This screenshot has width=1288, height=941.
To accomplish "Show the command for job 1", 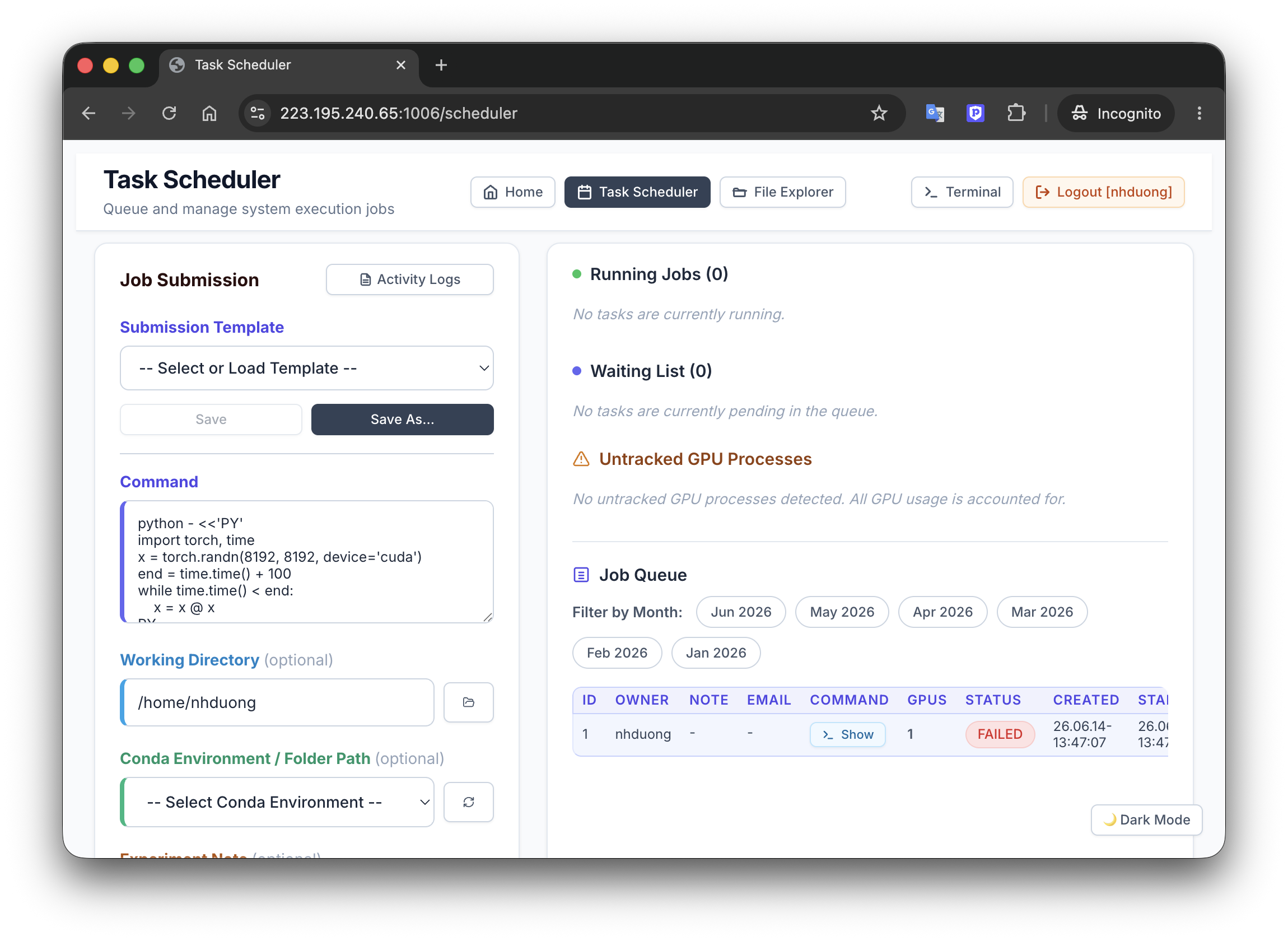I will pyautogui.click(x=847, y=734).
